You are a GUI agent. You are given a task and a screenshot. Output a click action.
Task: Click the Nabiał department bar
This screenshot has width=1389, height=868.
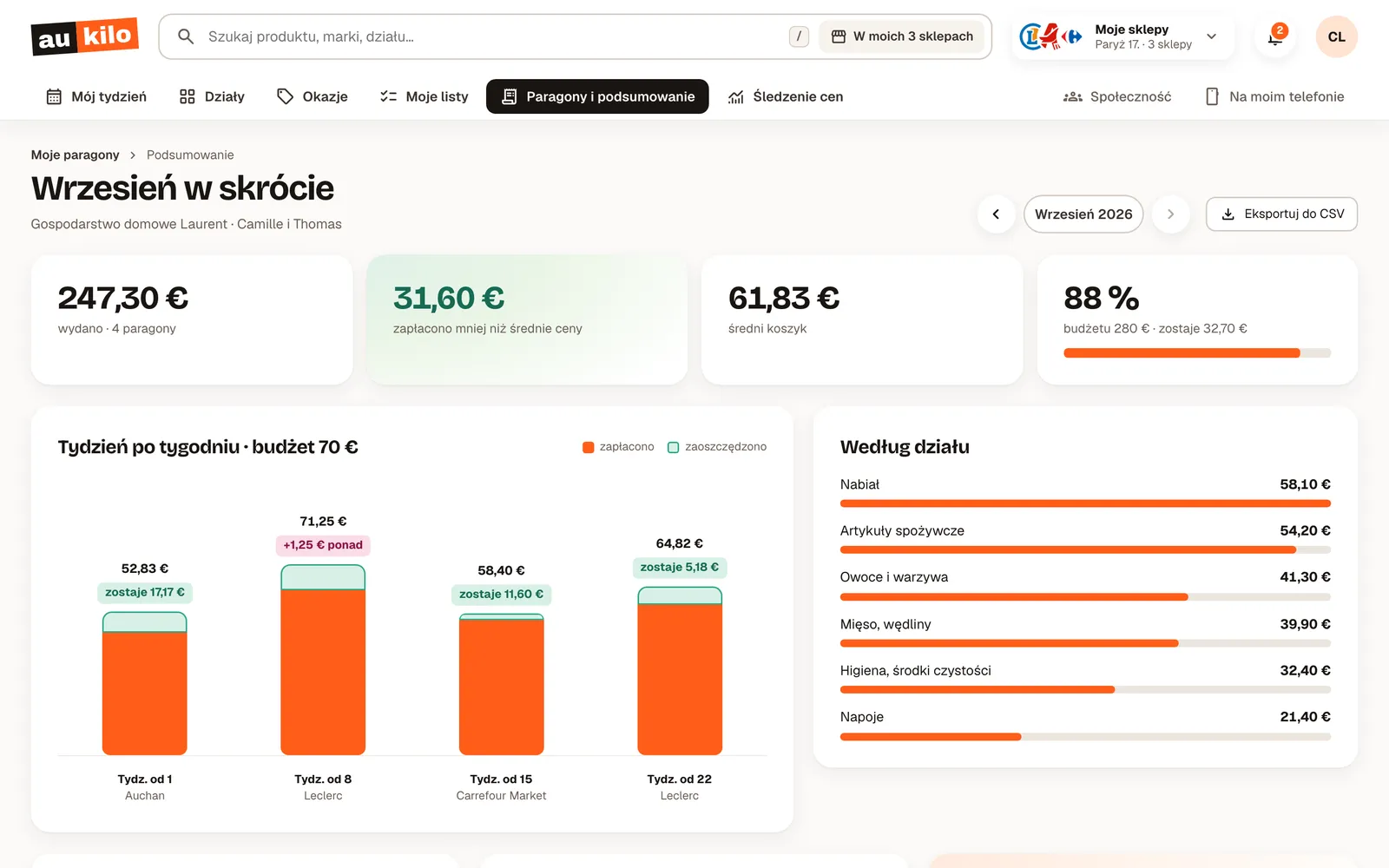tap(1085, 503)
